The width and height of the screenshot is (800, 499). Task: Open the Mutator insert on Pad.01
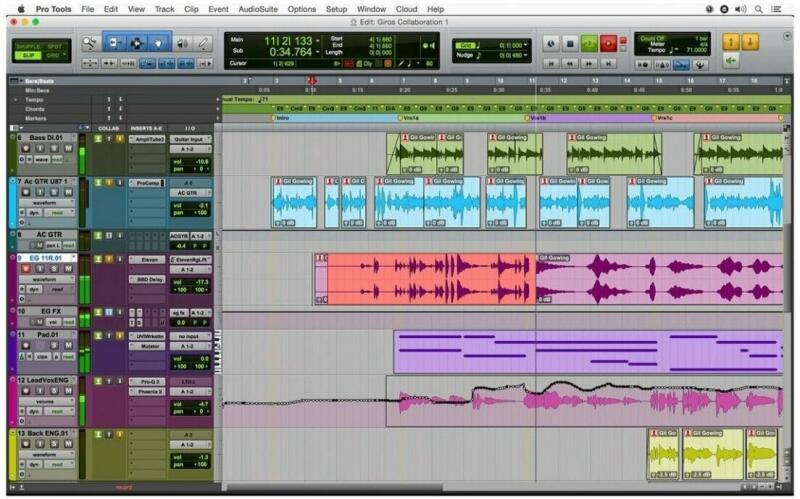coord(147,346)
